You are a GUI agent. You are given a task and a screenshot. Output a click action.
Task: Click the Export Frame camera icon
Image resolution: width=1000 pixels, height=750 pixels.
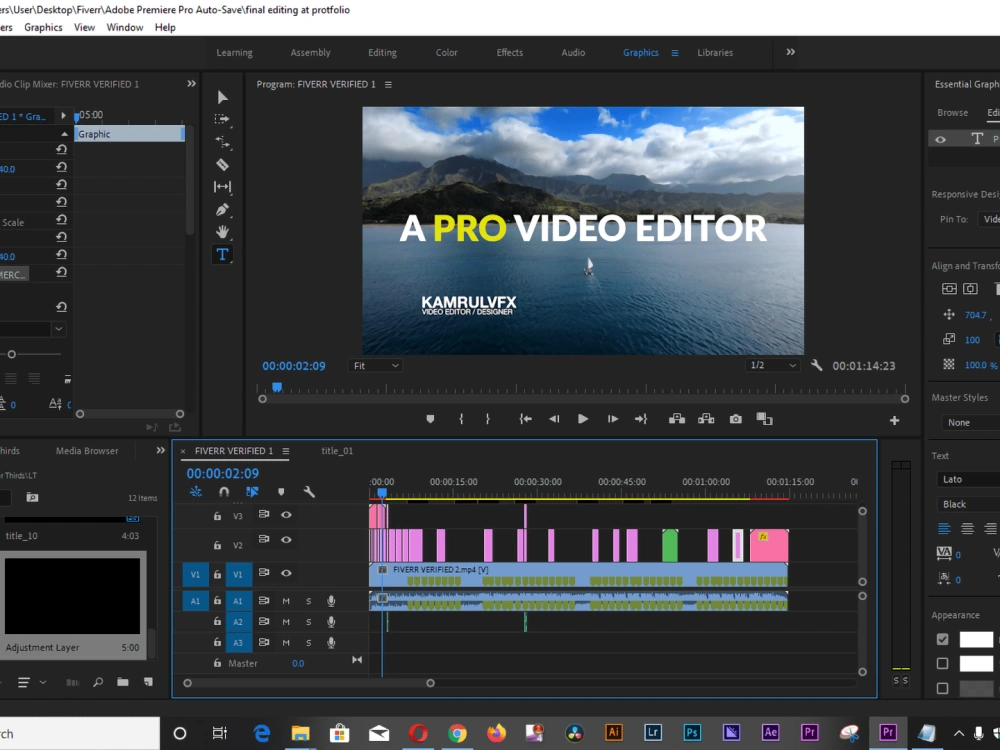pyautogui.click(x=736, y=419)
